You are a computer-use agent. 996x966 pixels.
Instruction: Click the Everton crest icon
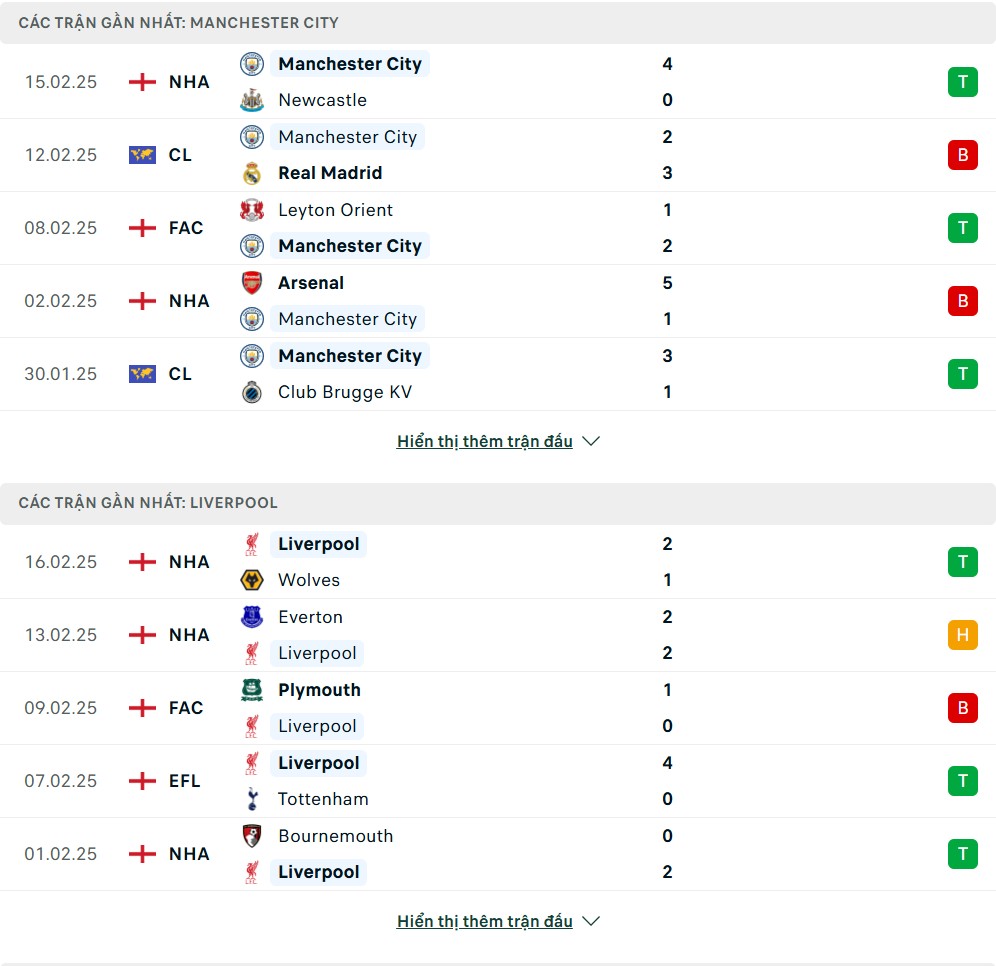point(252,617)
